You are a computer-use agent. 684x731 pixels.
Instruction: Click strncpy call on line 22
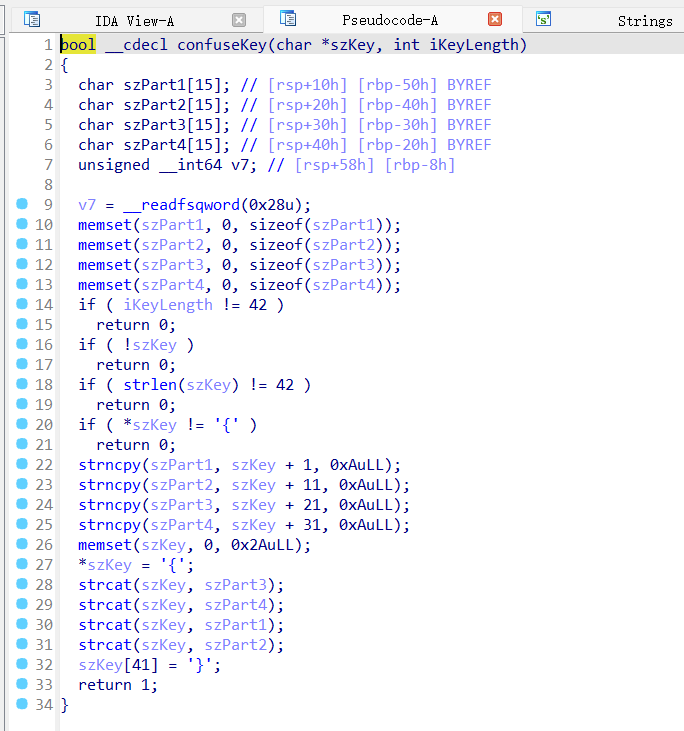(110, 465)
